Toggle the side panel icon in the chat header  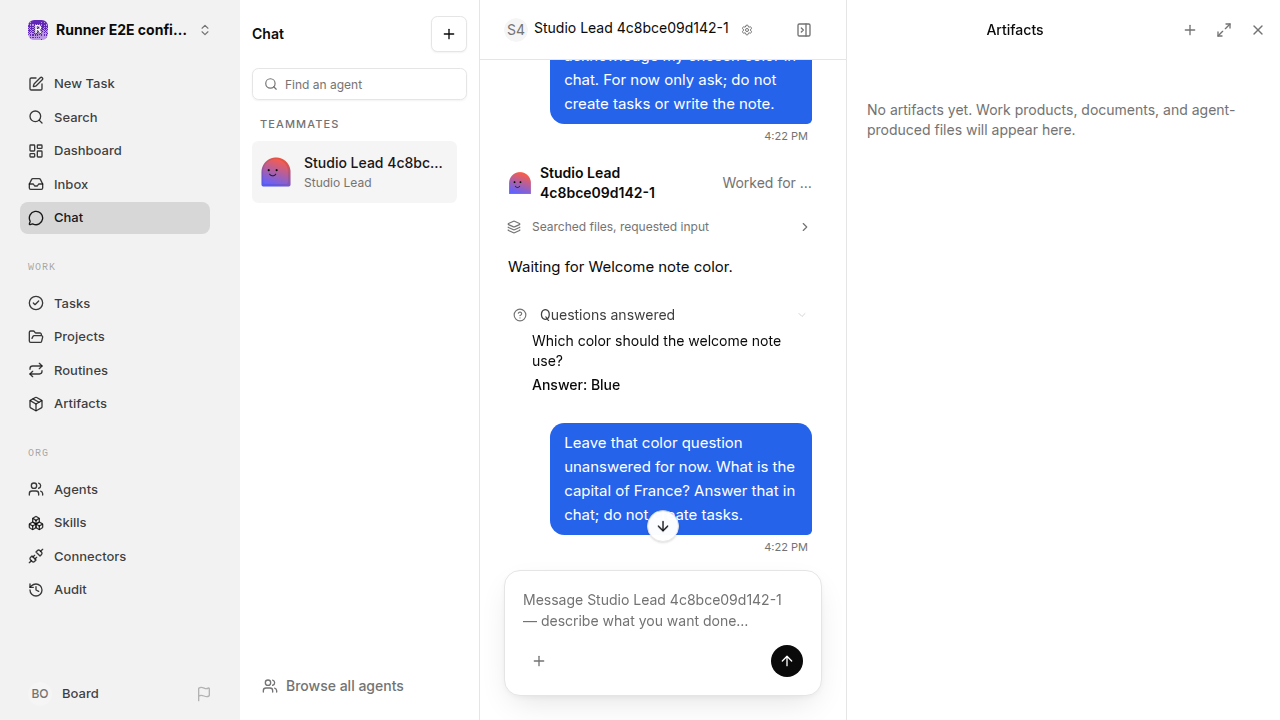[x=804, y=30]
